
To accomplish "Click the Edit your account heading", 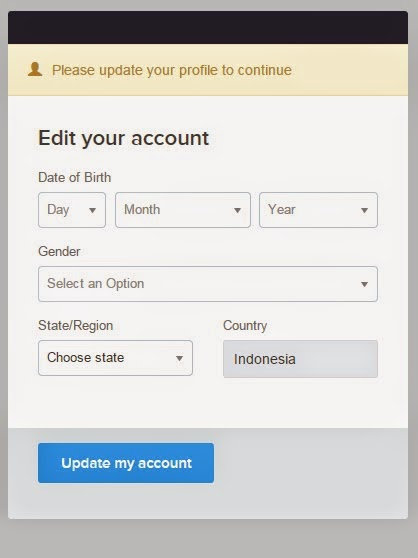I will (x=123, y=138).
